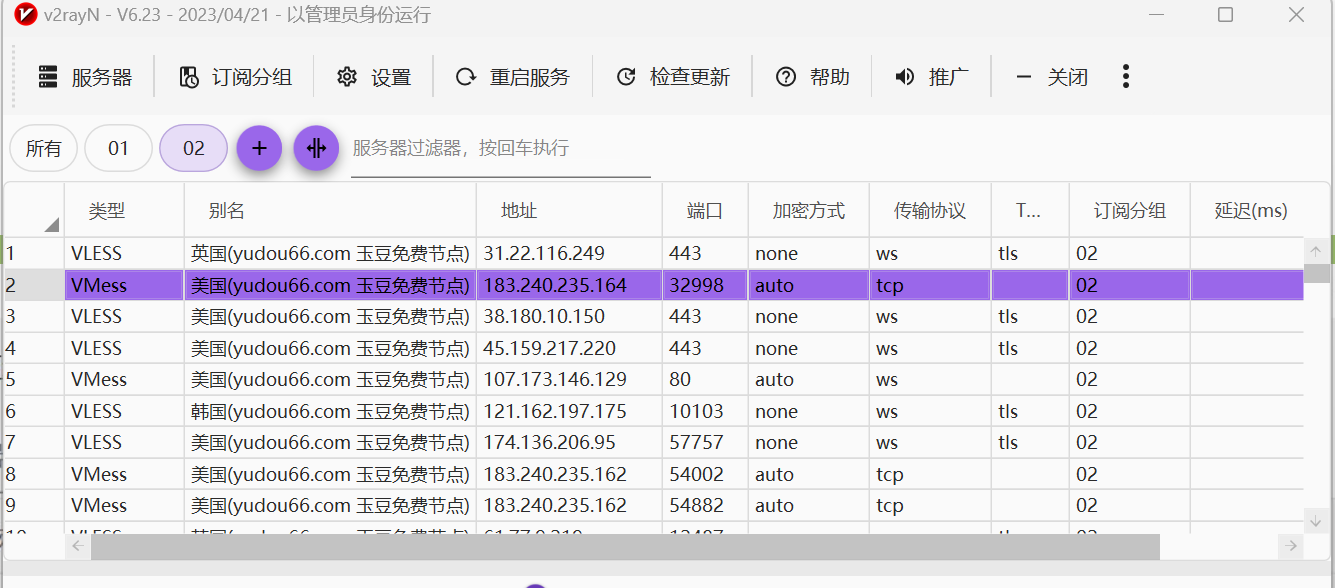Click the vertical scrollbar down arrow
This screenshot has width=1335, height=588.
click(x=1316, y=520)
